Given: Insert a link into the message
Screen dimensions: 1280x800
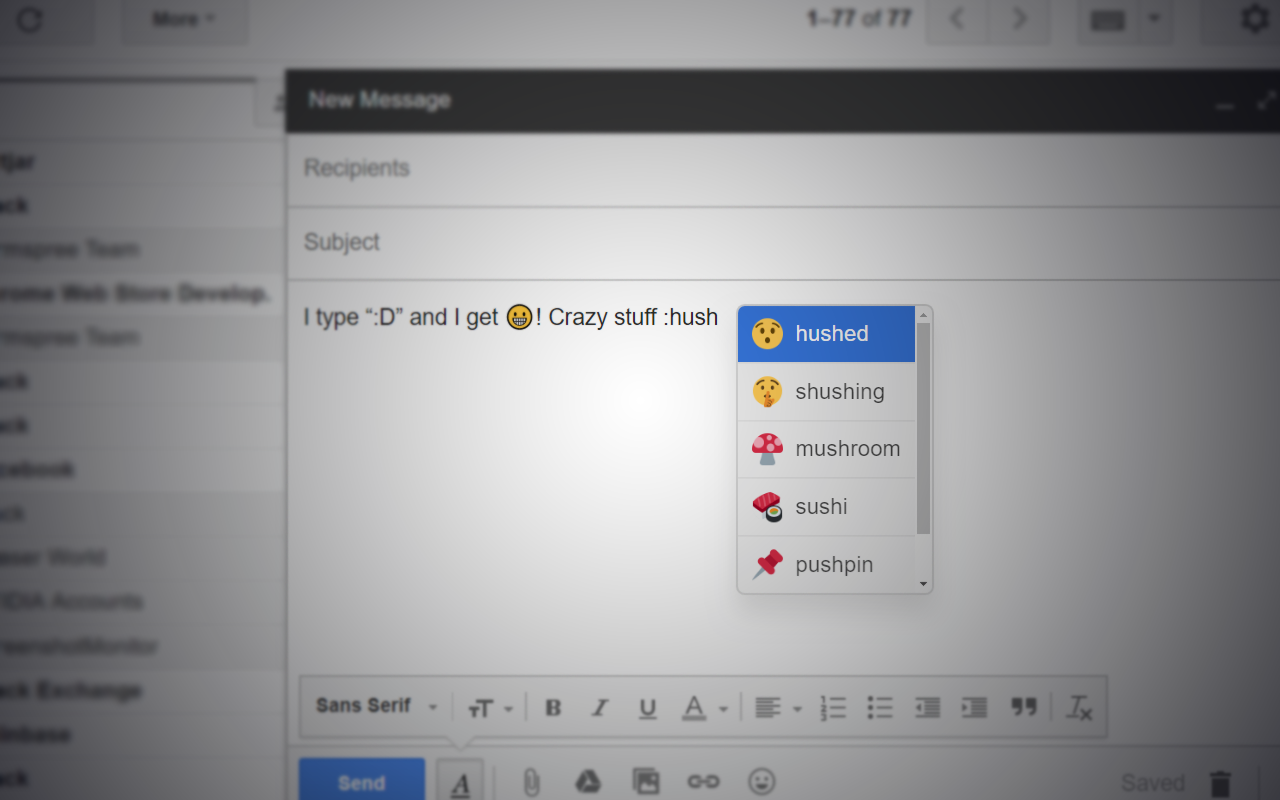Looking at the screenshot, I should [x=703, y=782].
